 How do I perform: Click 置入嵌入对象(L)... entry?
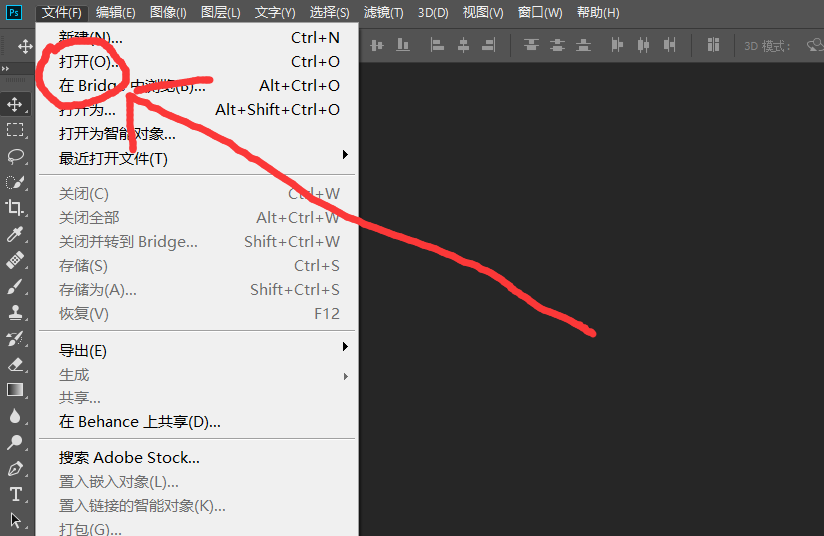(x=197, y=481)
